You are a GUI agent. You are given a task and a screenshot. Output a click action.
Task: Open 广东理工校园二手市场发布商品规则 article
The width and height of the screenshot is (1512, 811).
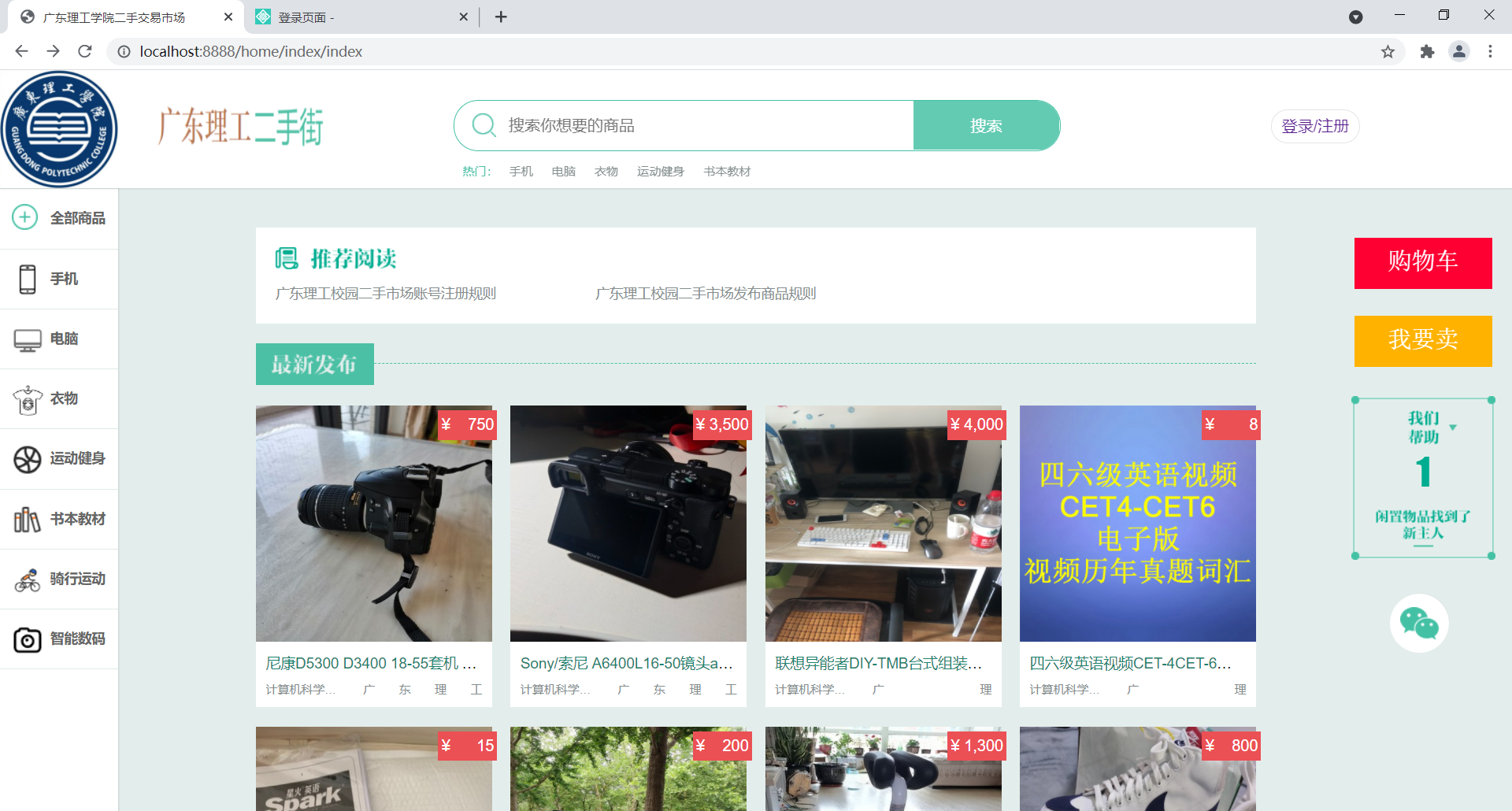pos(706,294)
